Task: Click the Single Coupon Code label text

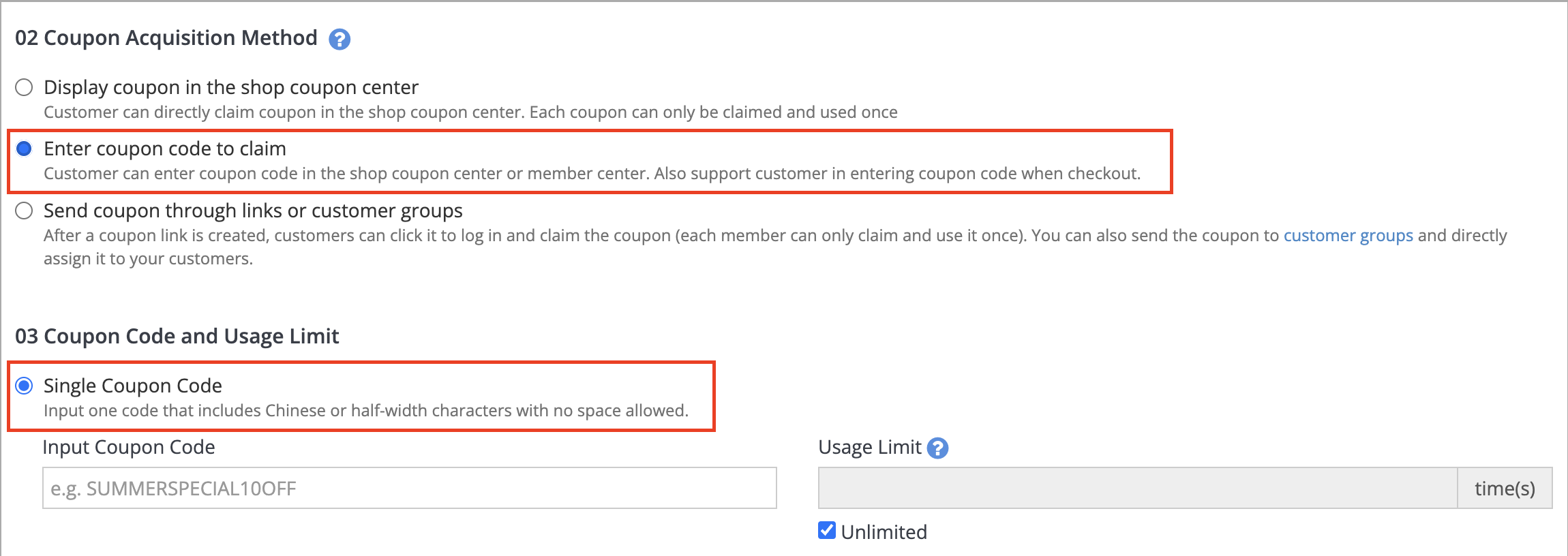Action: [x=133, y=386]
